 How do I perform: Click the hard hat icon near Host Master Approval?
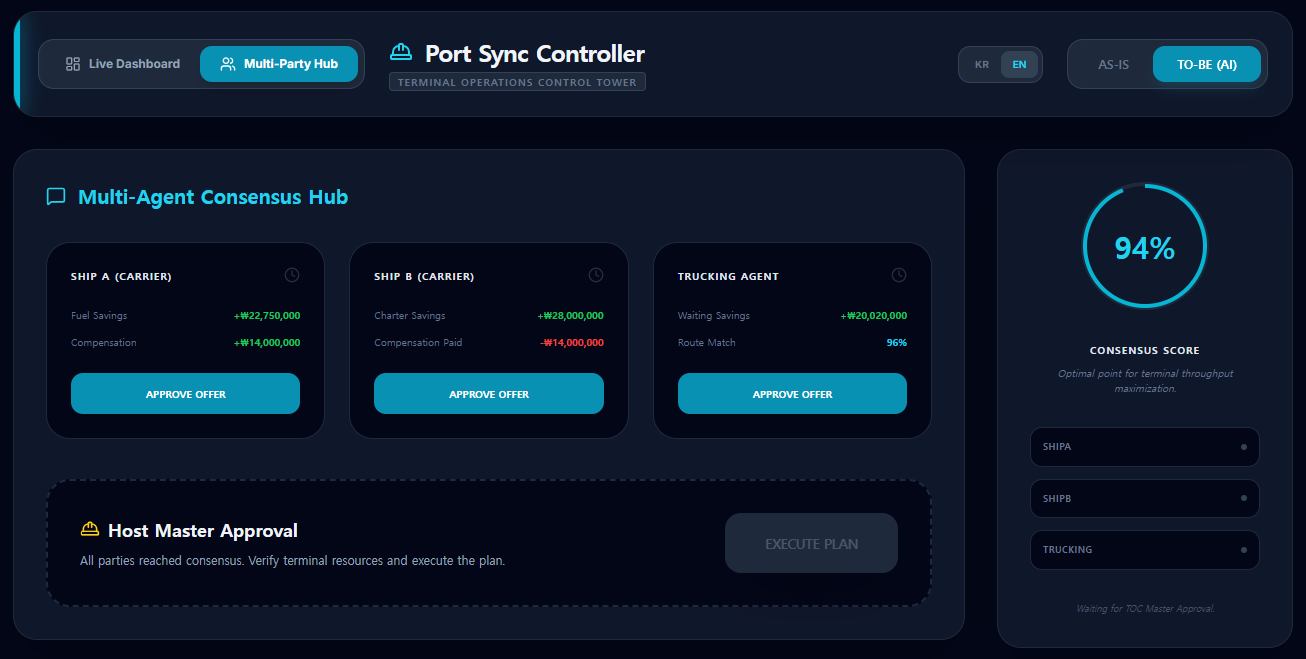coord(91,529)
